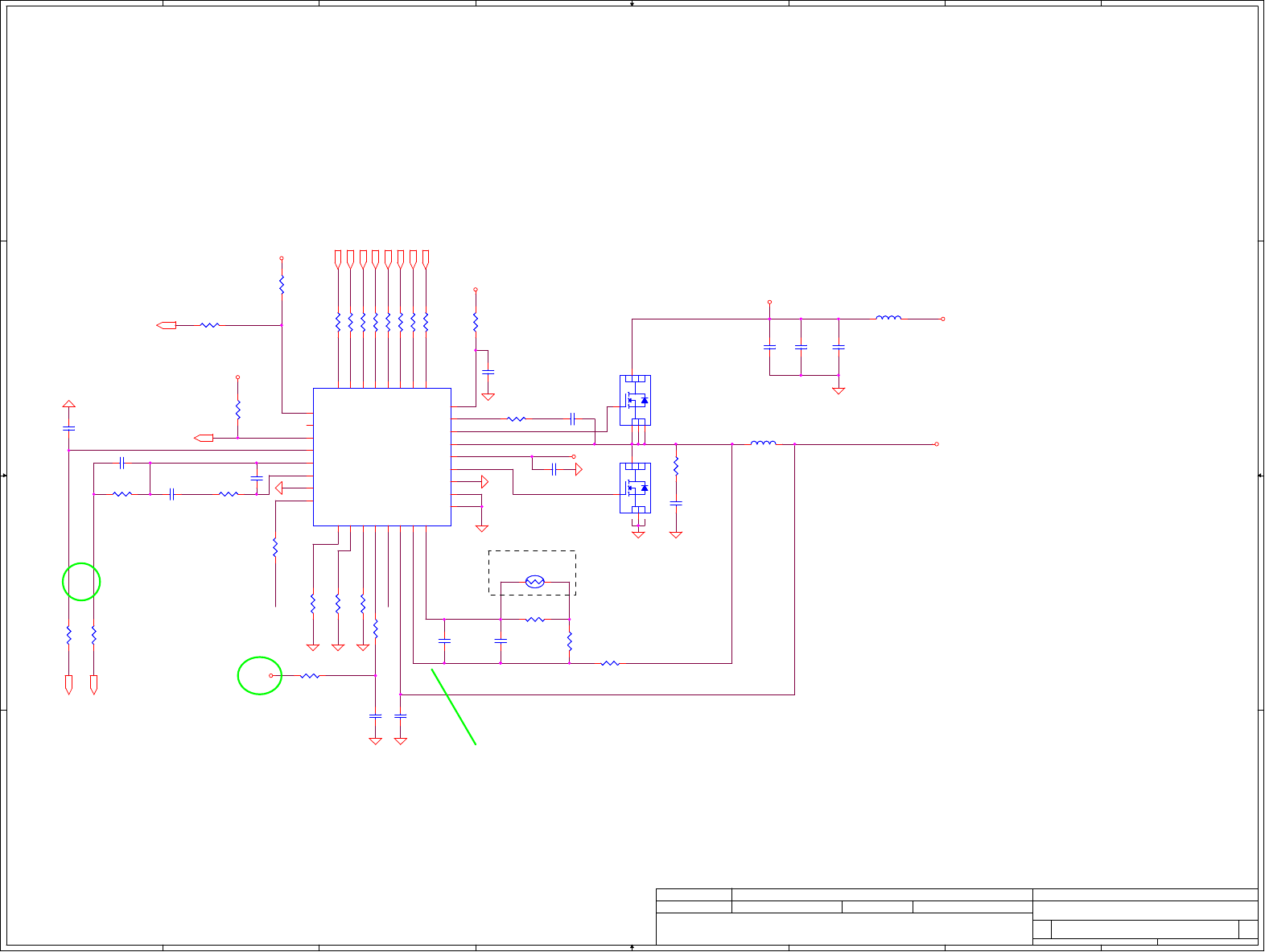Select the snubber capacitor right of the lower MOSFET
This screenshot has height=952, width=1265.
coord(676,503)
